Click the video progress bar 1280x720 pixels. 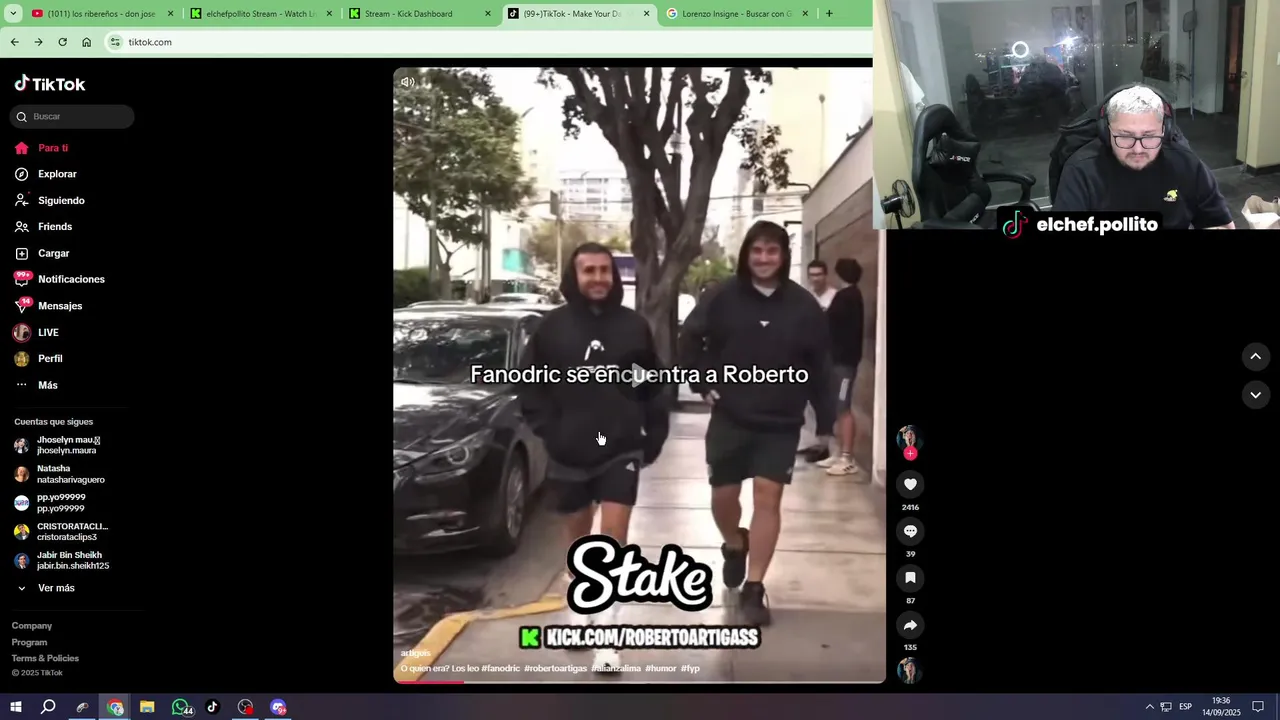pos(639,682)
